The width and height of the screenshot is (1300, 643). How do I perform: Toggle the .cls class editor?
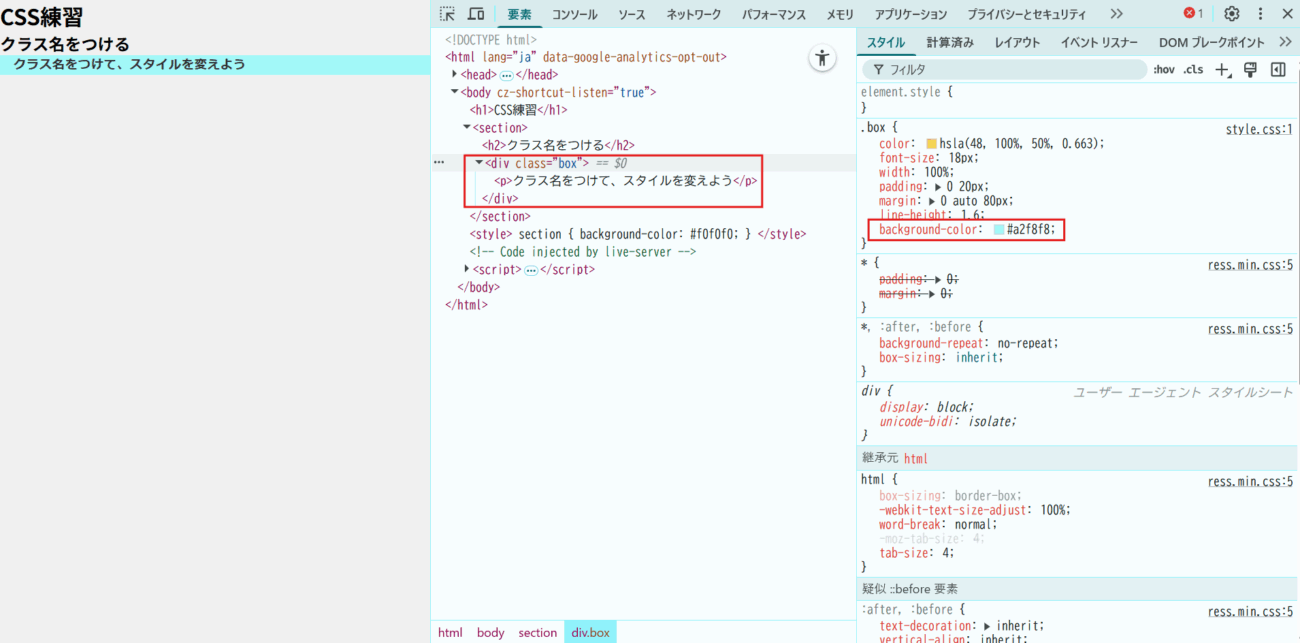[x=1193, y=70]
